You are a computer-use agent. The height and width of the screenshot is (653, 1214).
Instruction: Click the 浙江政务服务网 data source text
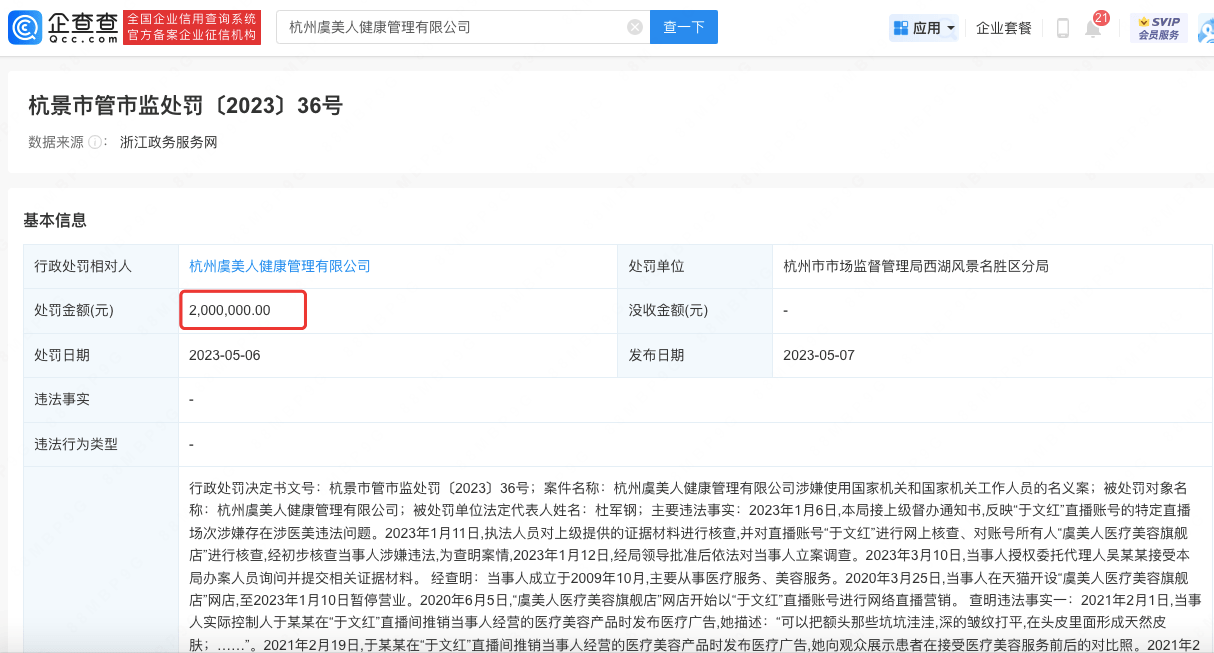[x=168, y=142]
